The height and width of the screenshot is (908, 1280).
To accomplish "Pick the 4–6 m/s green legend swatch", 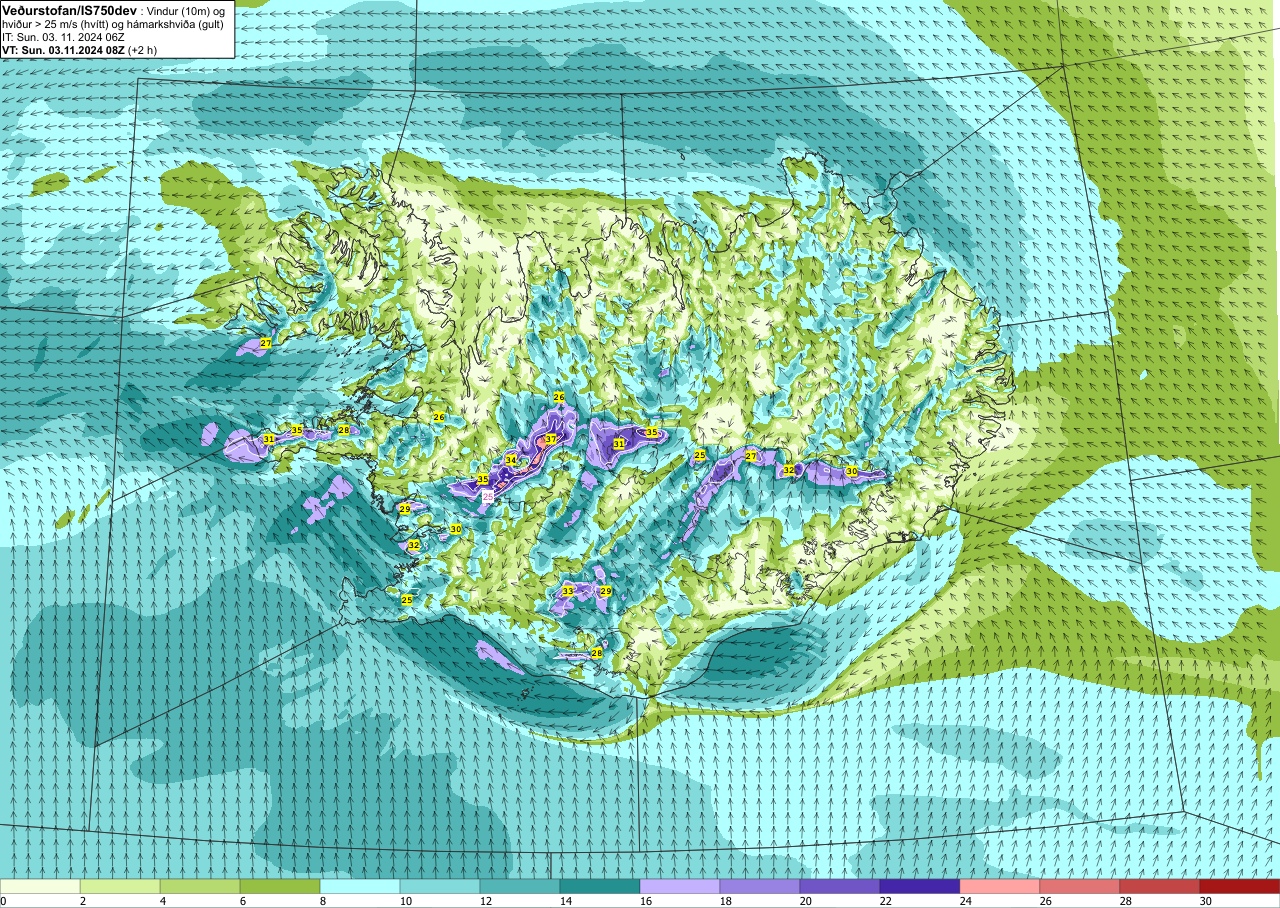I will click(x=200, y=886).
